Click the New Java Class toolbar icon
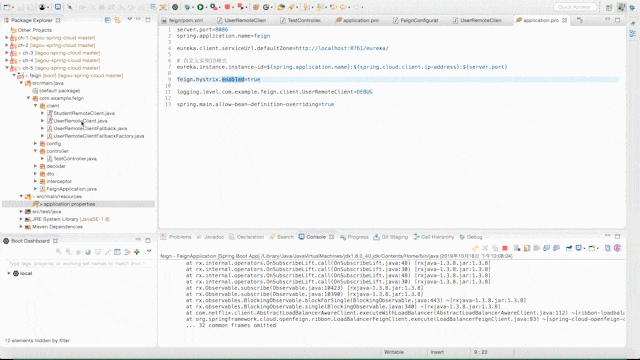 [267, 7]
